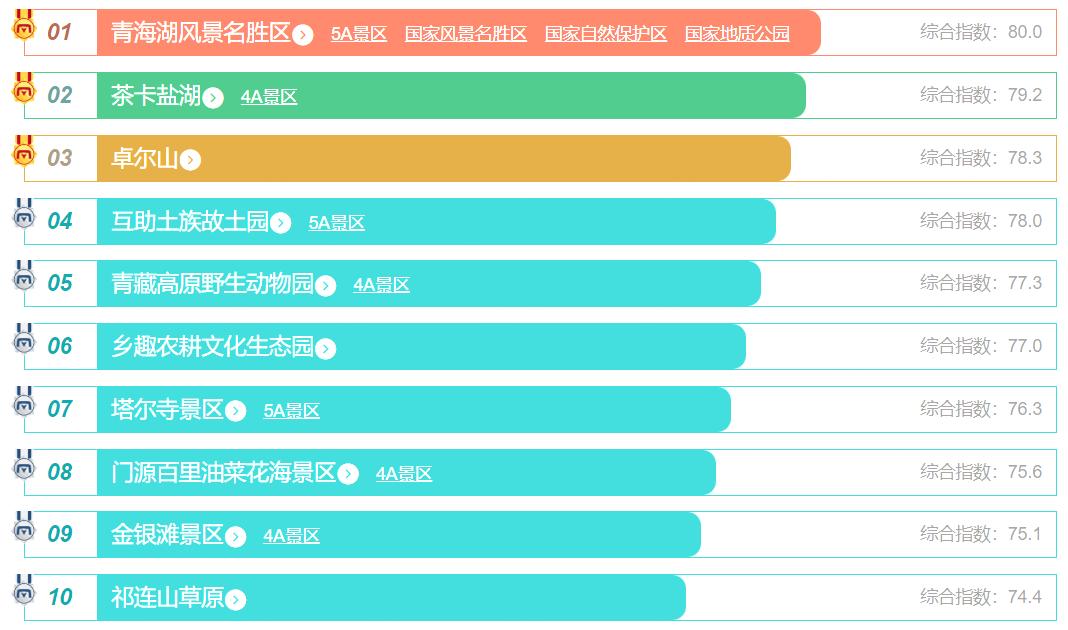
Task: Open the 国家风景名胜区 tag link
Action: [x=465, y=34]
